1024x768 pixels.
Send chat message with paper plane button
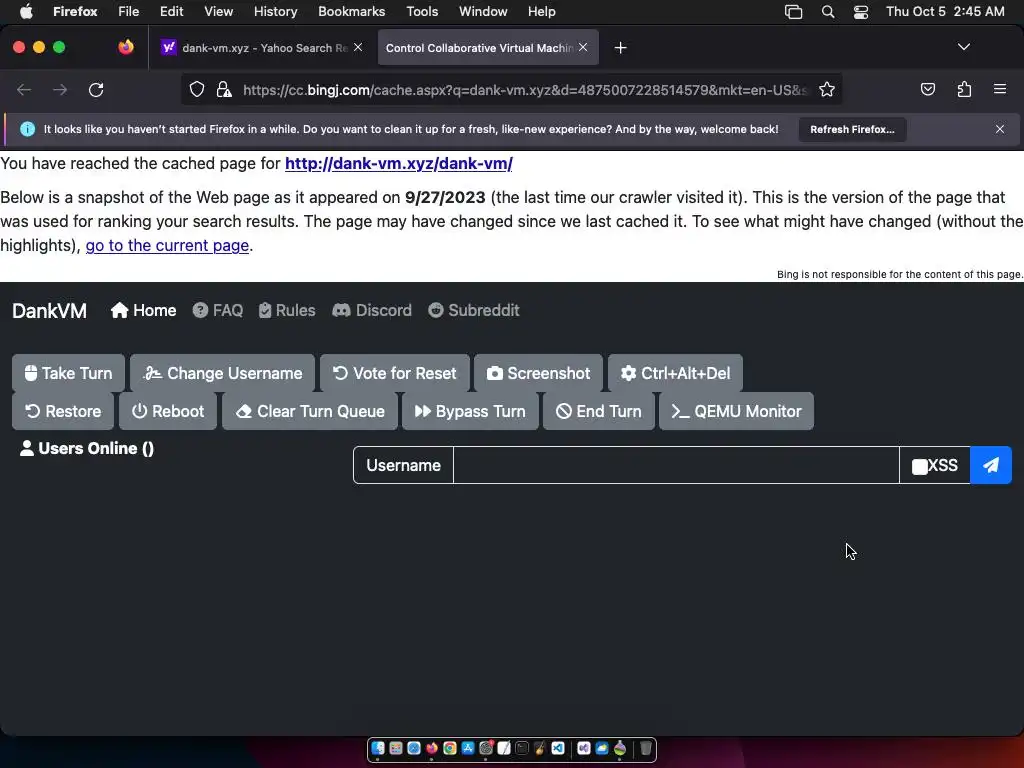(x=991, y=465)
